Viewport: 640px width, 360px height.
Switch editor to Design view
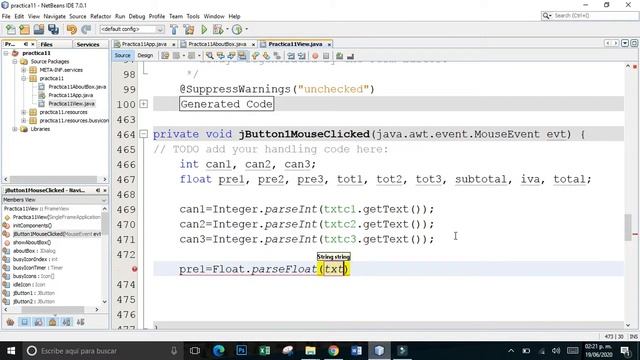[145, 56]
